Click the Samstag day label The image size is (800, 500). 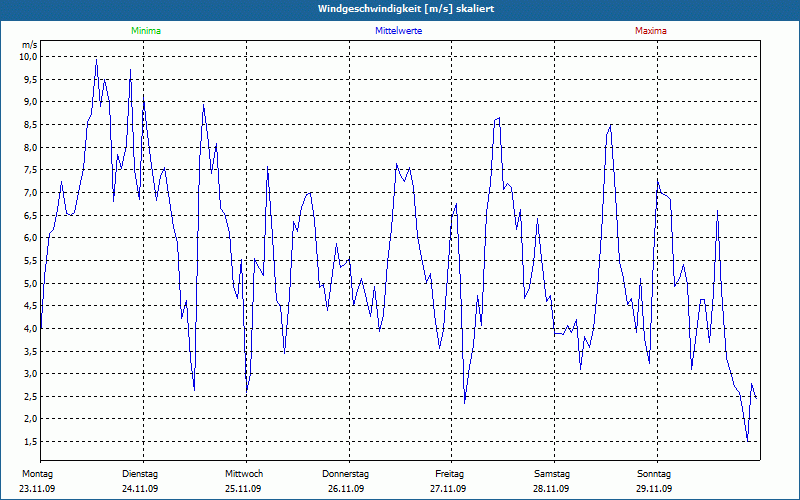click(552, 474)
